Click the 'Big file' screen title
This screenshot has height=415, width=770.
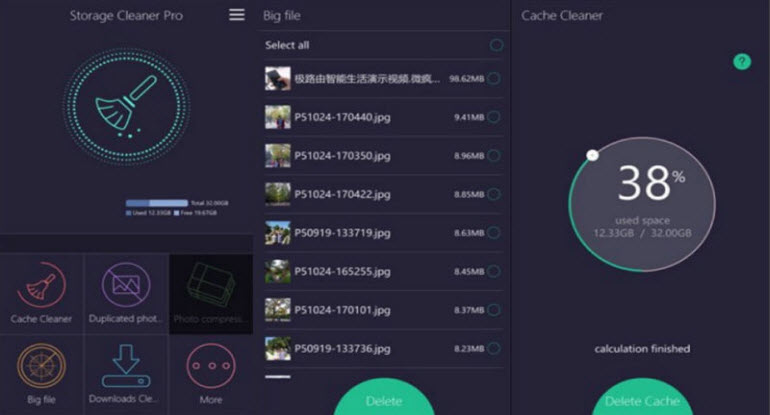coord(282,16)
